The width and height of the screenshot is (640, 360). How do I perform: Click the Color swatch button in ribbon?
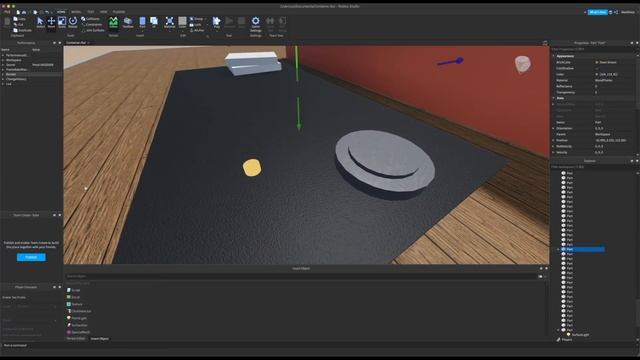pos(182,21)
